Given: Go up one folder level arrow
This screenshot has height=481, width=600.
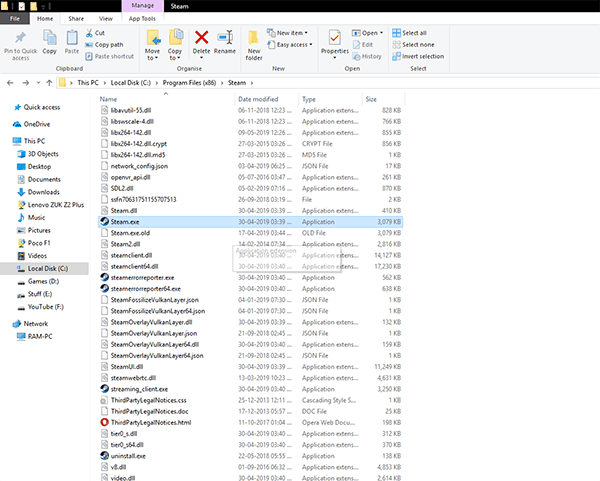Looking at the screenshot, I should coord(49,83).
